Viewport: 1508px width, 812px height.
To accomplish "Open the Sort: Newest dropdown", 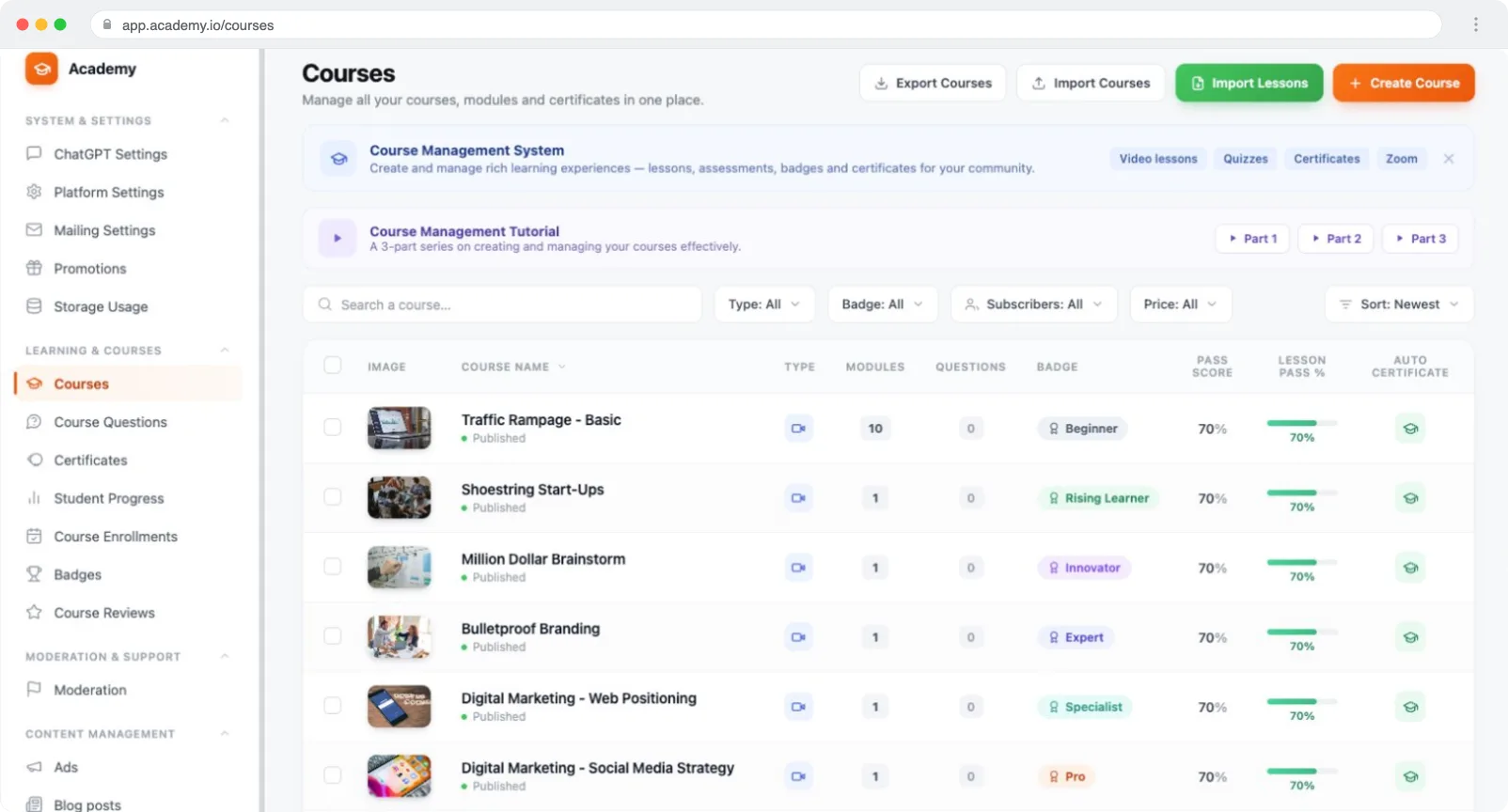I will tap(1399, 304).
